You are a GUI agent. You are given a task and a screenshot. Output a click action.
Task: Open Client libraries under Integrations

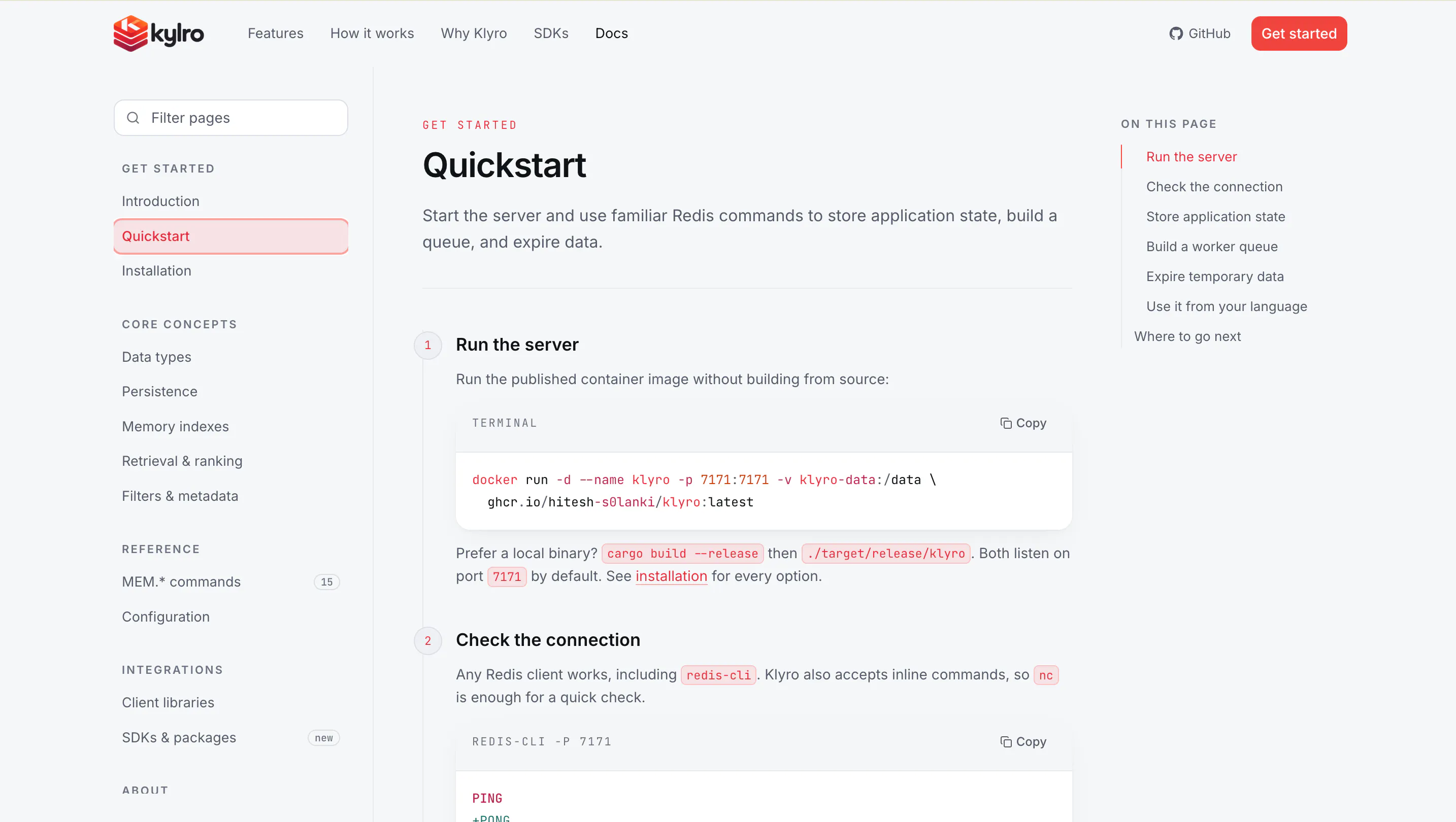[230, 703]
